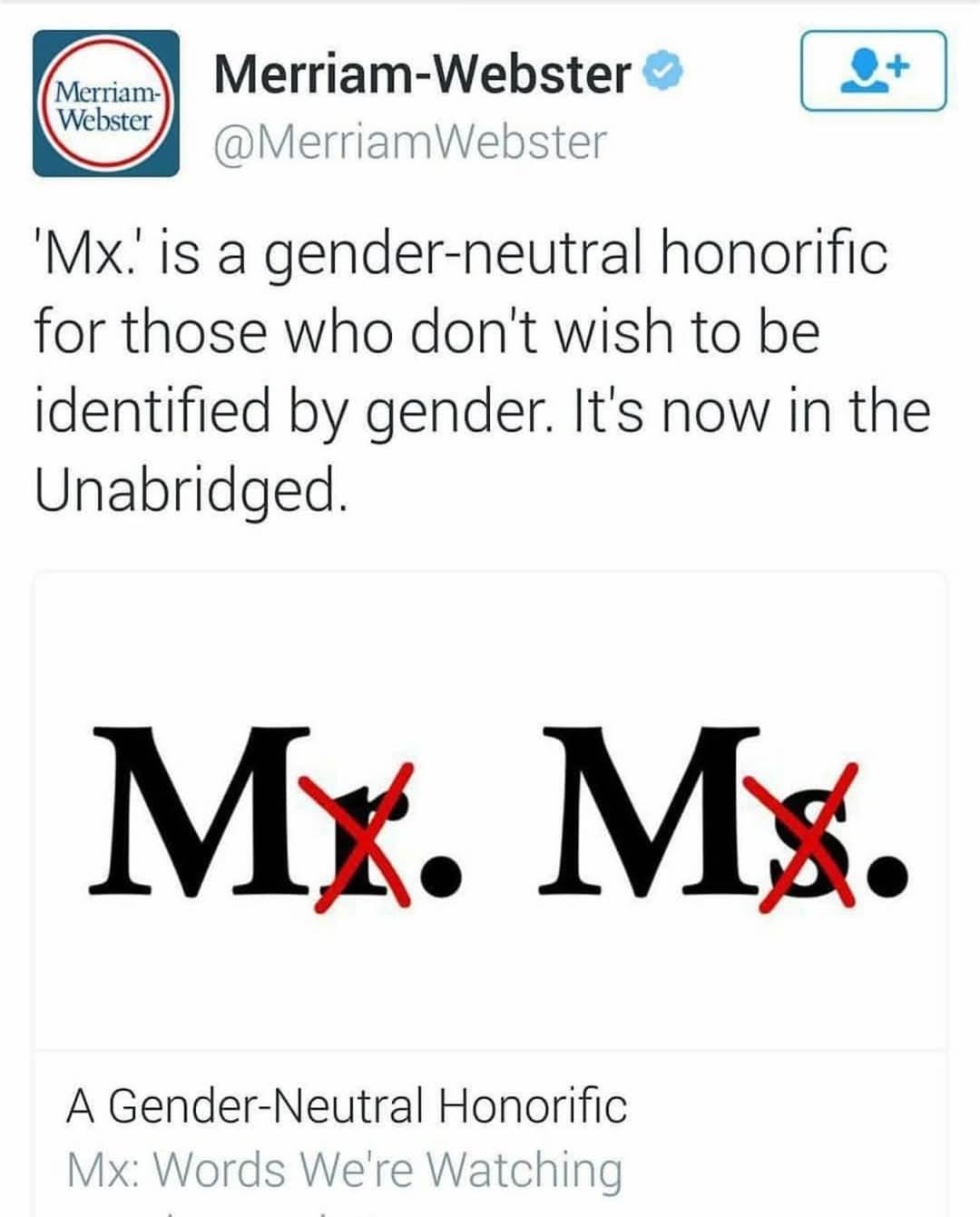The image size is (980, 1217).
Task: Click the quoted 'Mx.' at tweet start
Action: (x=87, y=252)
